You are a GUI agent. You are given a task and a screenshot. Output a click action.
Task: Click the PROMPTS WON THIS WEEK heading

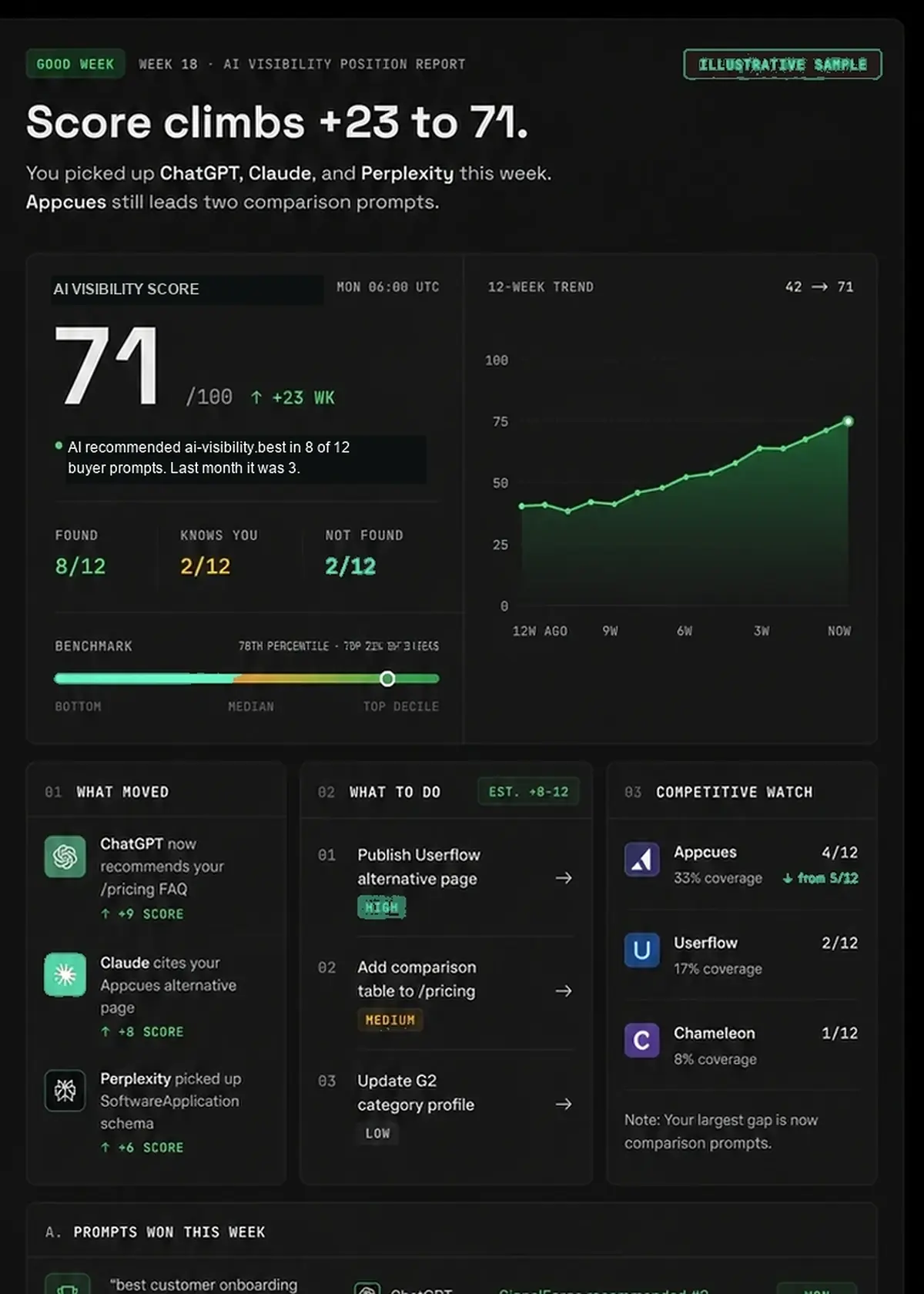(169, 1232)
